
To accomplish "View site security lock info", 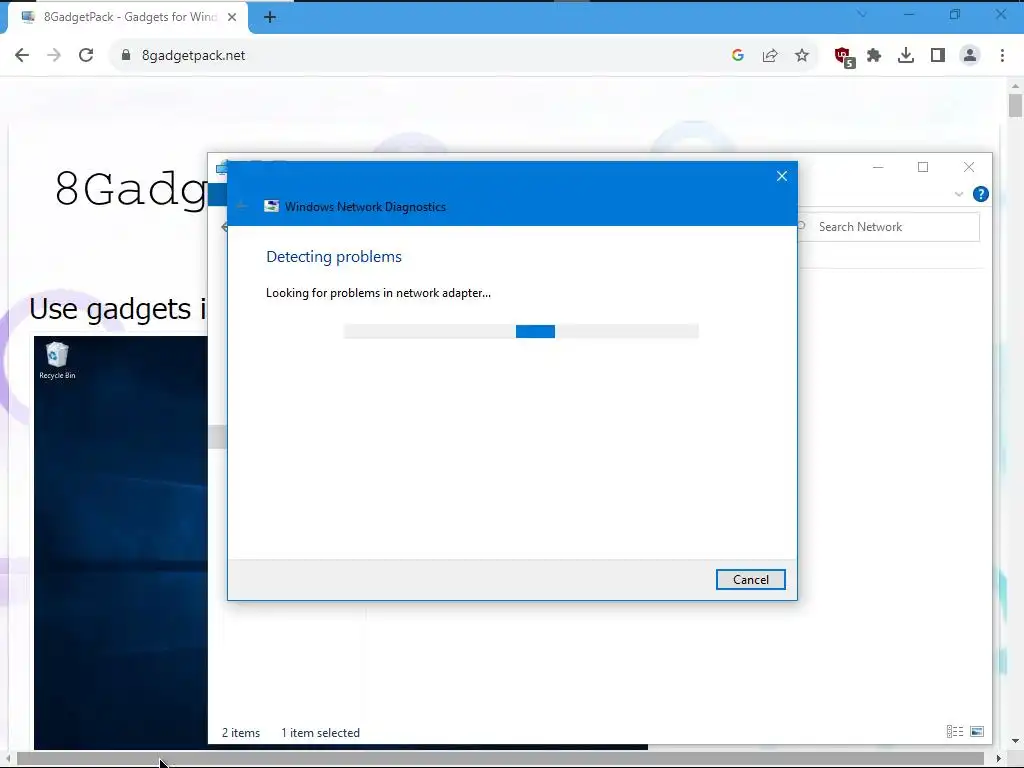I will click(126, 56).
